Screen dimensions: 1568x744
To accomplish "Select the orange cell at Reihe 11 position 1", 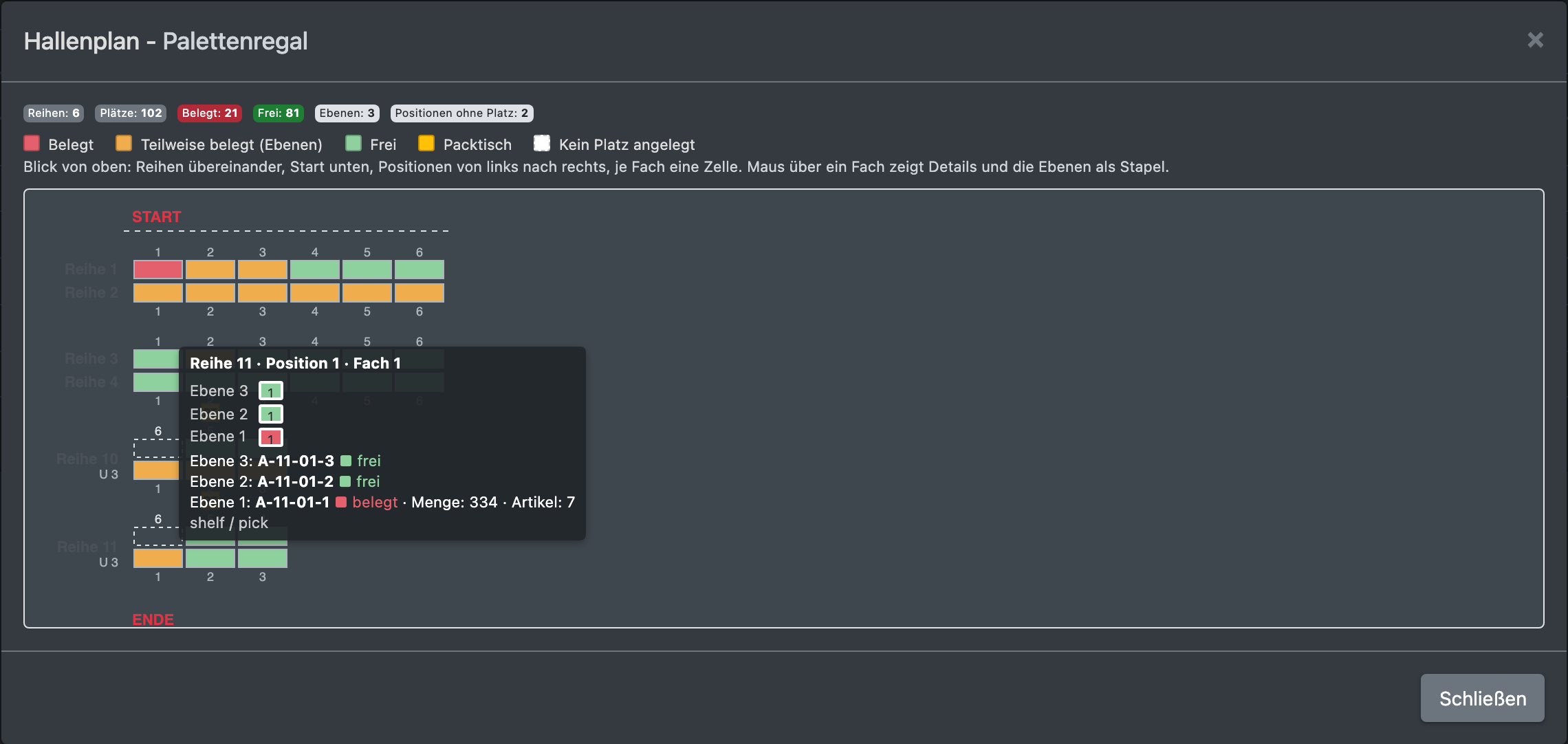I will (x=158, y=558).
